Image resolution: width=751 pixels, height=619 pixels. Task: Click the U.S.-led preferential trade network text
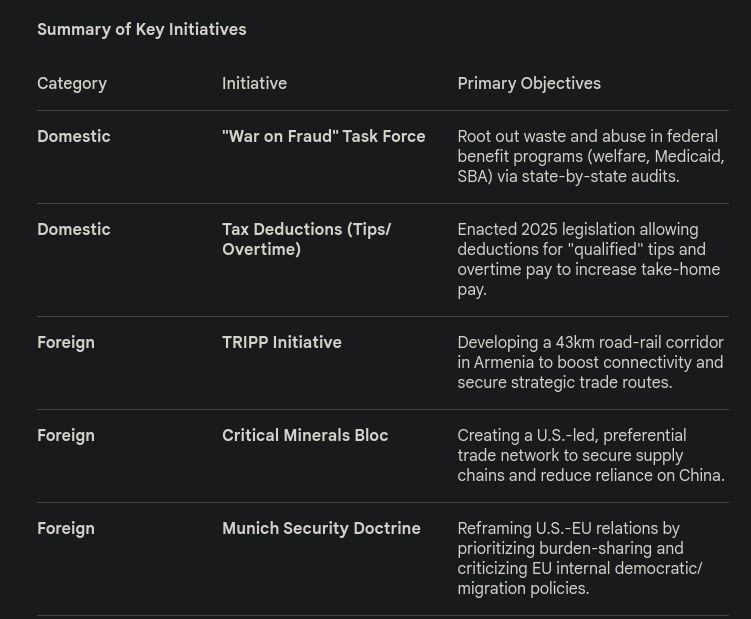[591, 456]
